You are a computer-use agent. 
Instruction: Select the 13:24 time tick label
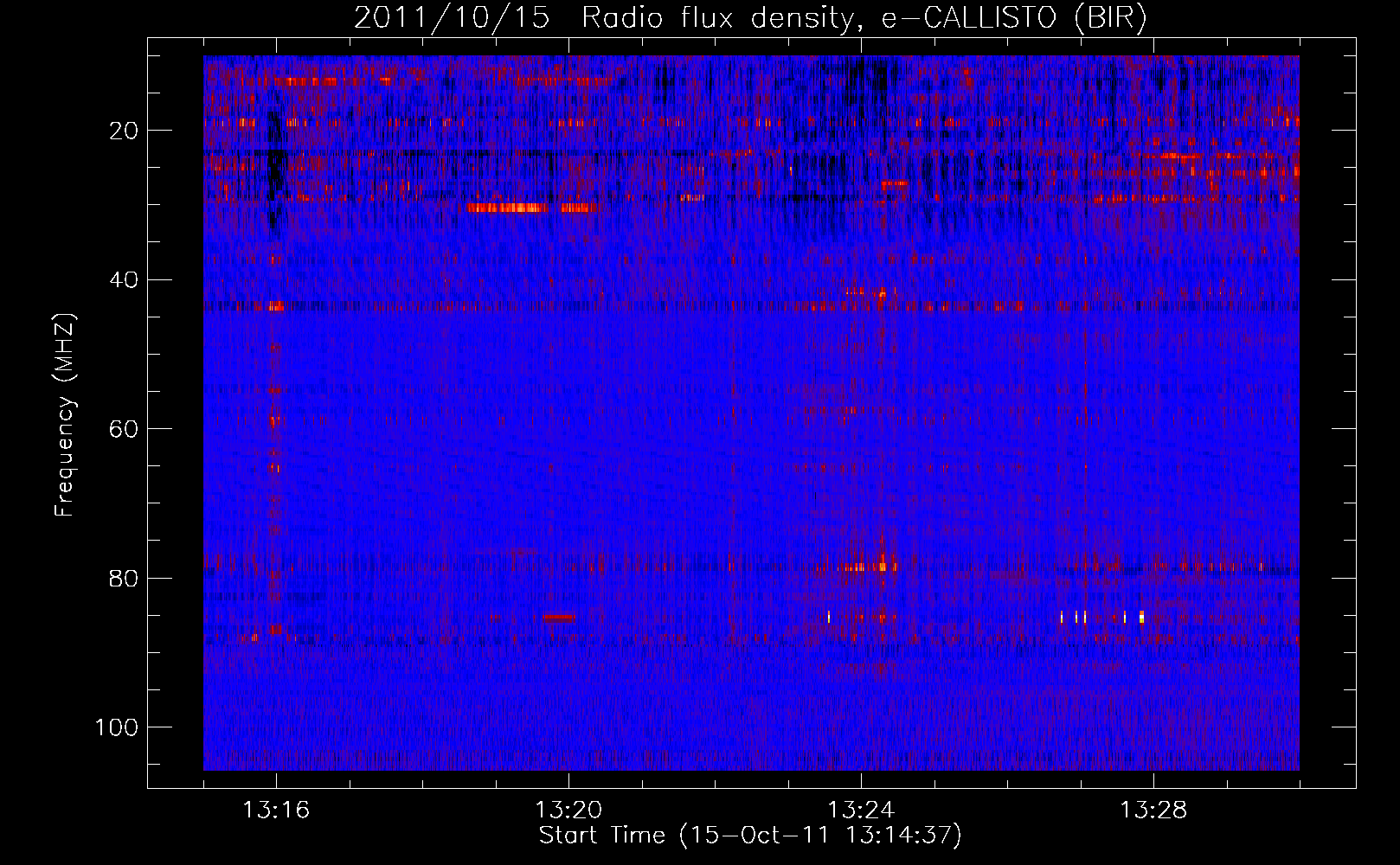(x=861, y=811)
